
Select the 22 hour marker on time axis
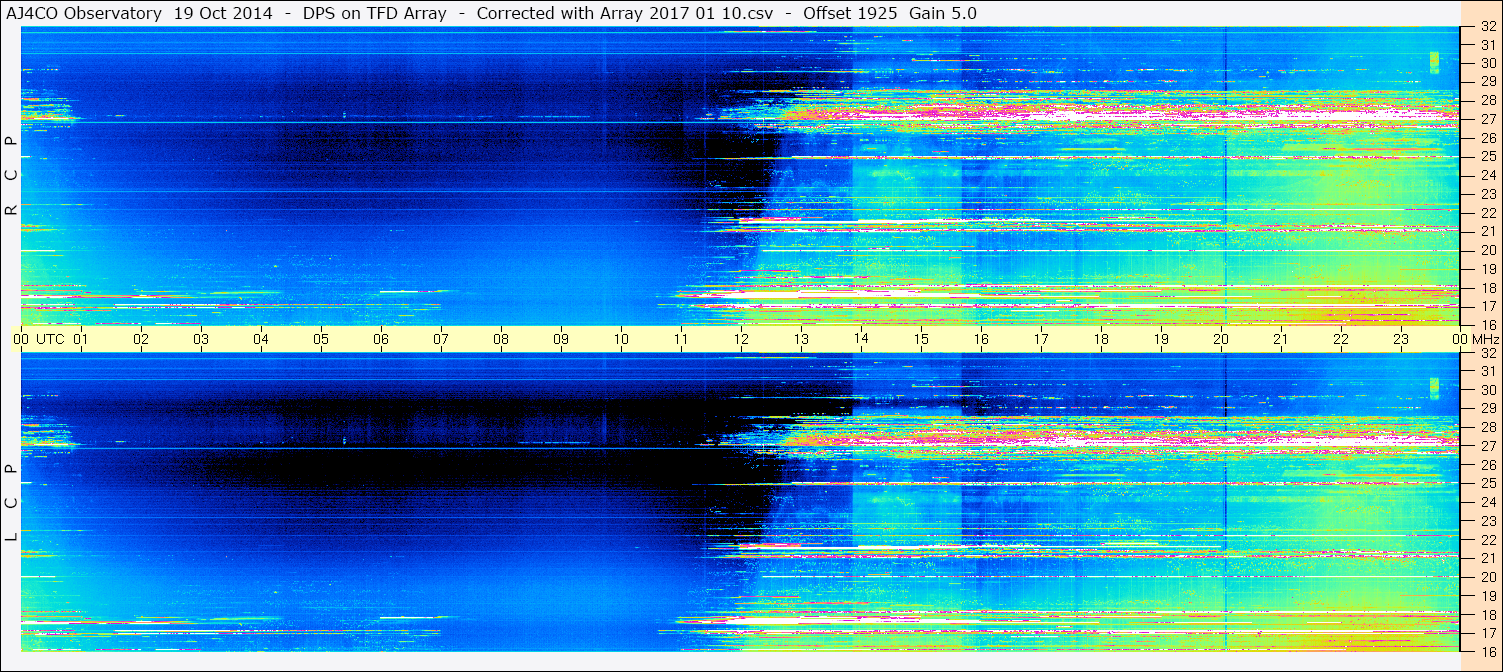click(1341, 339)
